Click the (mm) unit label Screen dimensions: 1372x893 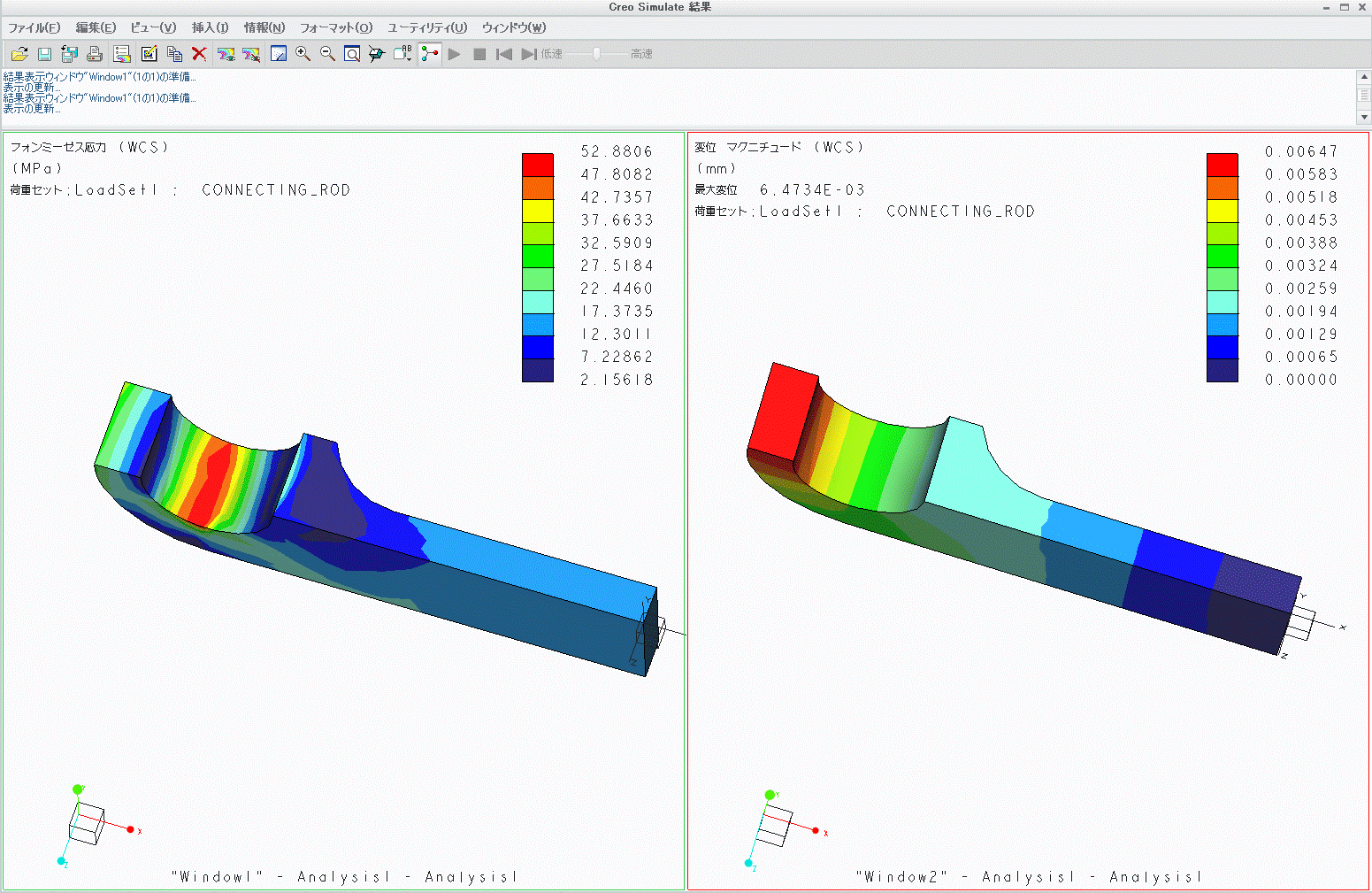click(717, 168)
